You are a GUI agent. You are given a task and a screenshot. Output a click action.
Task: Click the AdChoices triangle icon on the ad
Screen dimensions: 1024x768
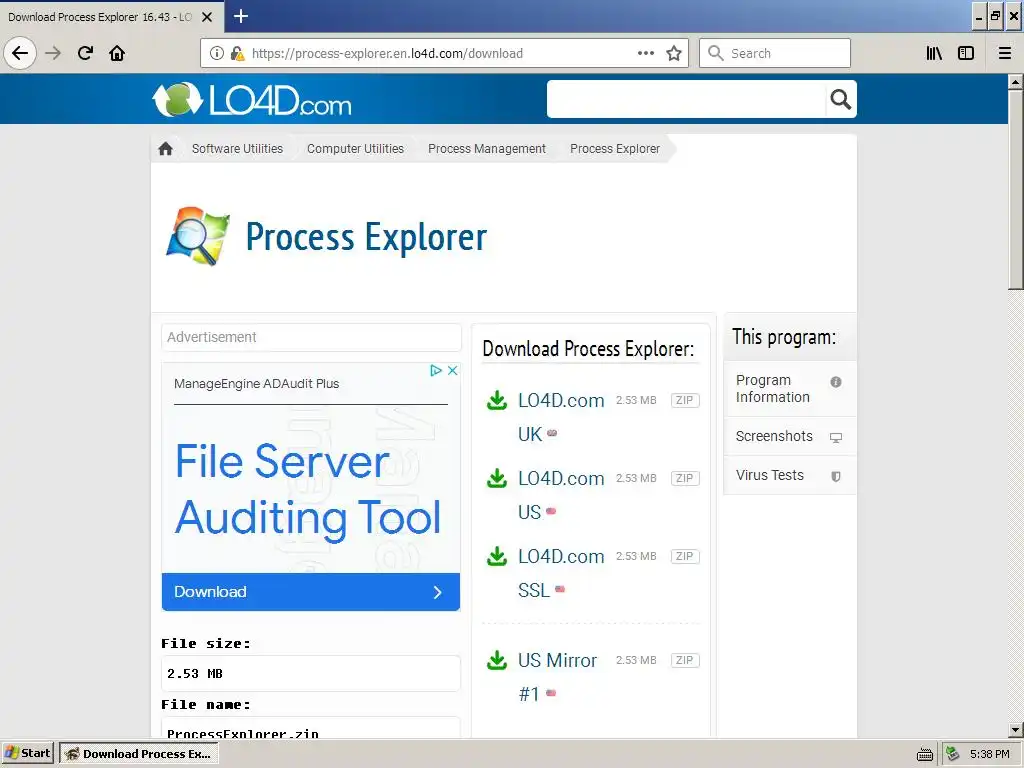point(436,370)
